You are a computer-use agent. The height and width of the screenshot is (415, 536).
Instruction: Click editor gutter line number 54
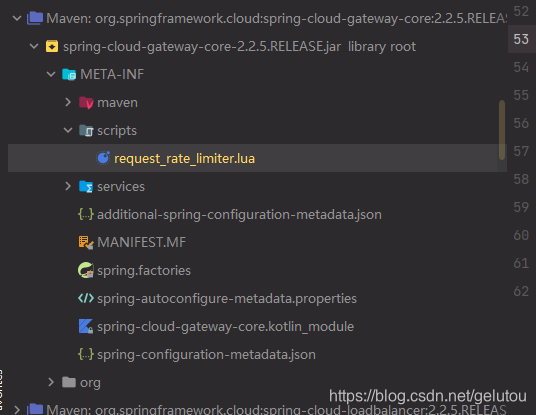(x=521, y=67)
